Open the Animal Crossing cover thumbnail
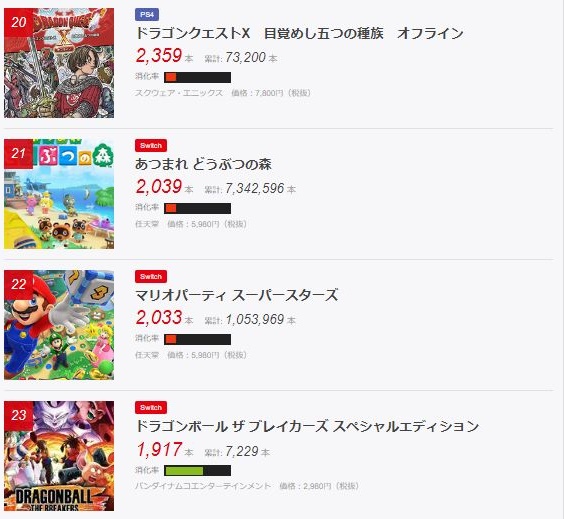Viewport: 564px width, 519px height. point(59,194)
